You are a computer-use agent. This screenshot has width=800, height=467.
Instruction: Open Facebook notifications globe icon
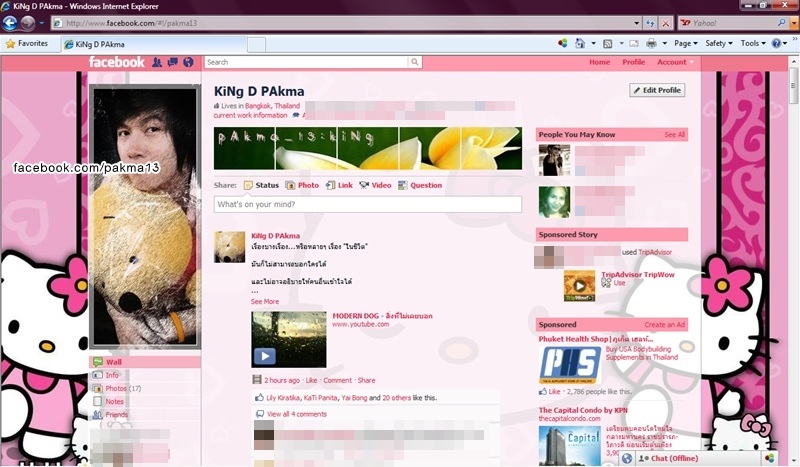pyautogui.click(x=188, y=62)
